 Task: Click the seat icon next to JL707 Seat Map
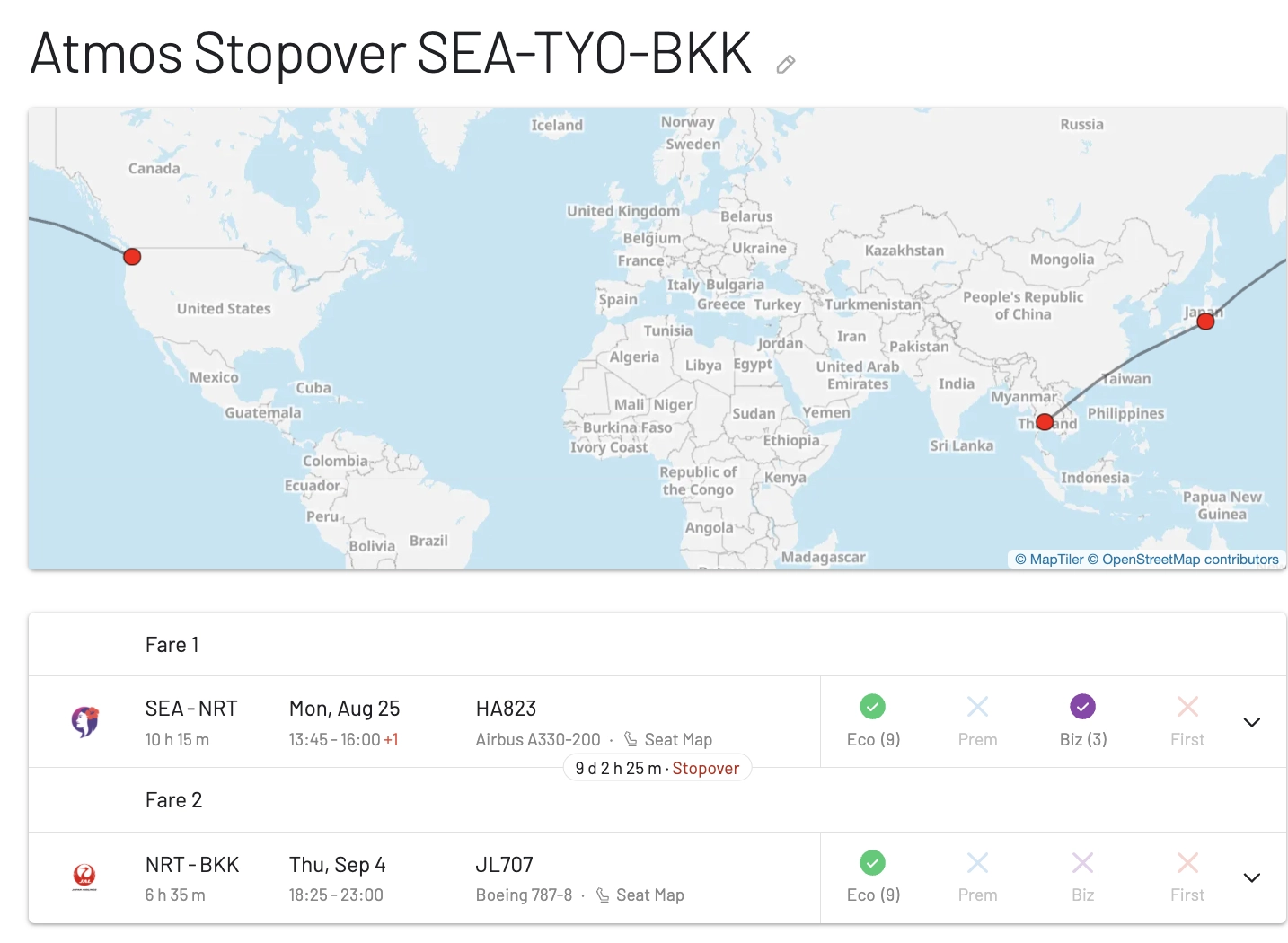coord(603,895)
